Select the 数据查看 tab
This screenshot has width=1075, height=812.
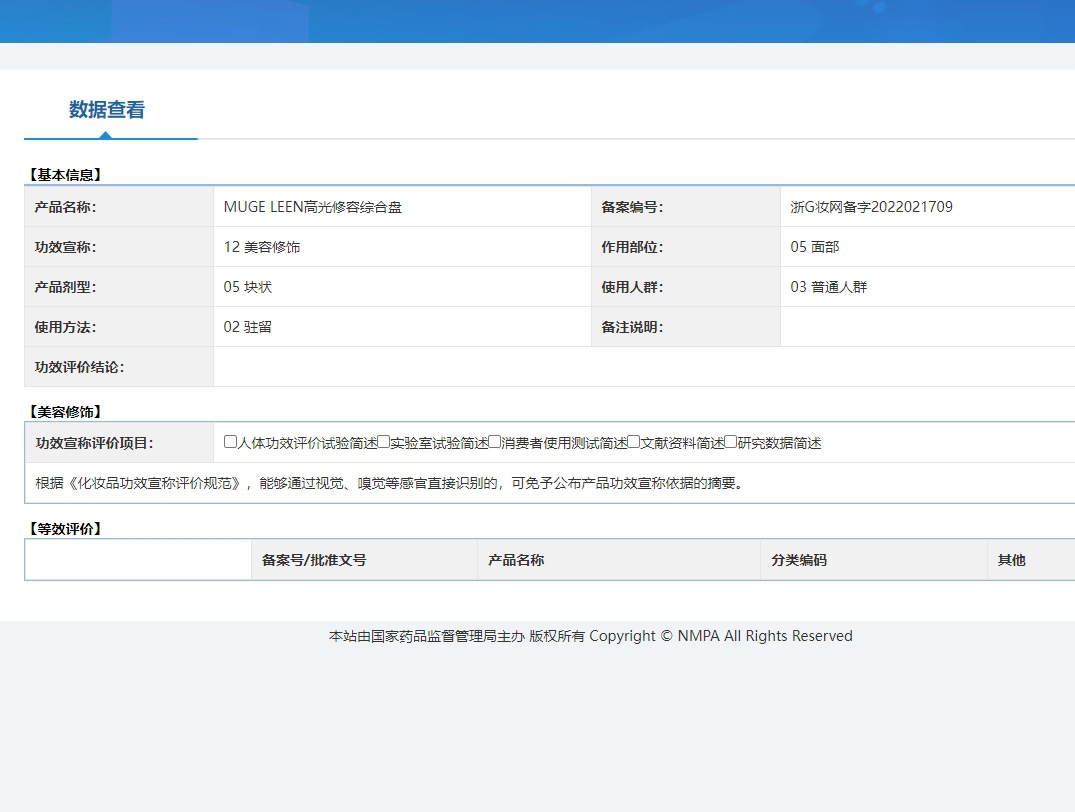[x=107, y=110]
